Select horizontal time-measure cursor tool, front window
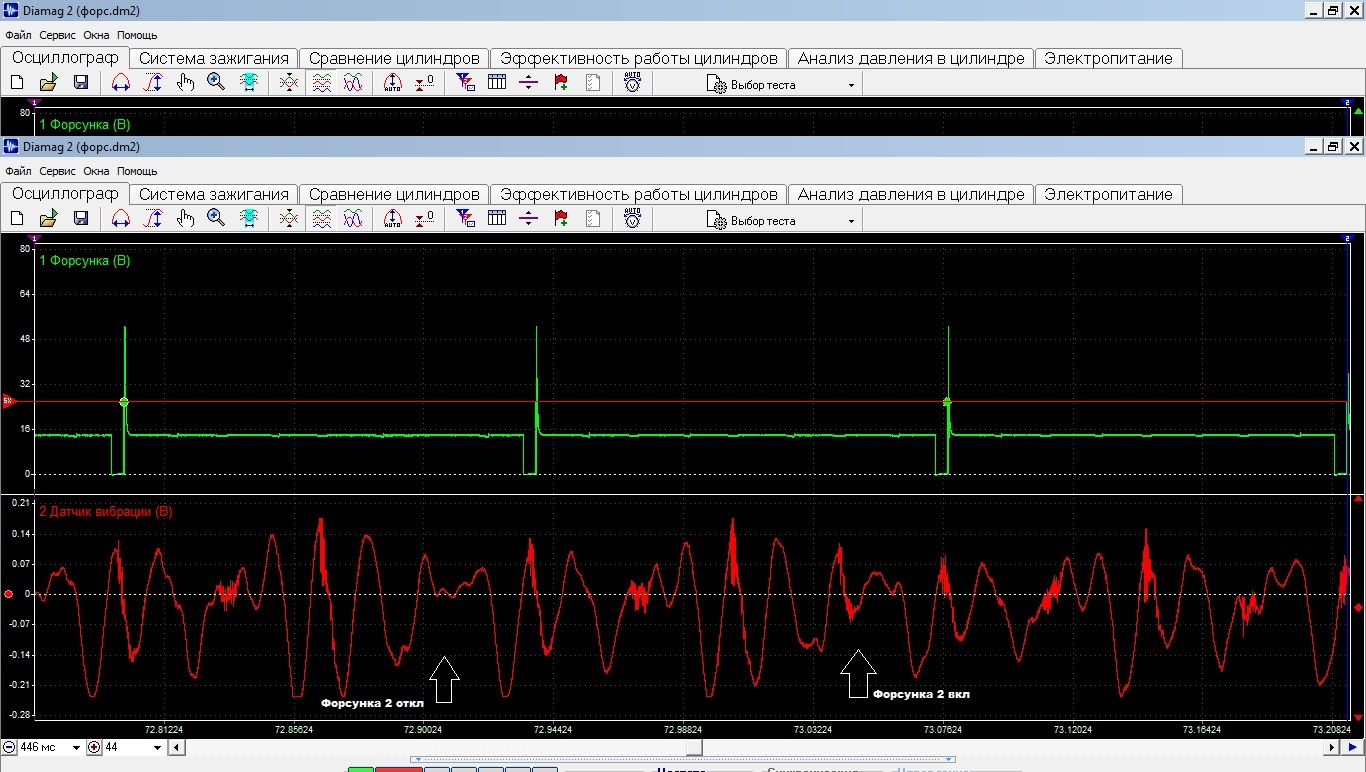The width and height of the screenshot is (1366, 772). (x=120, y=219)
